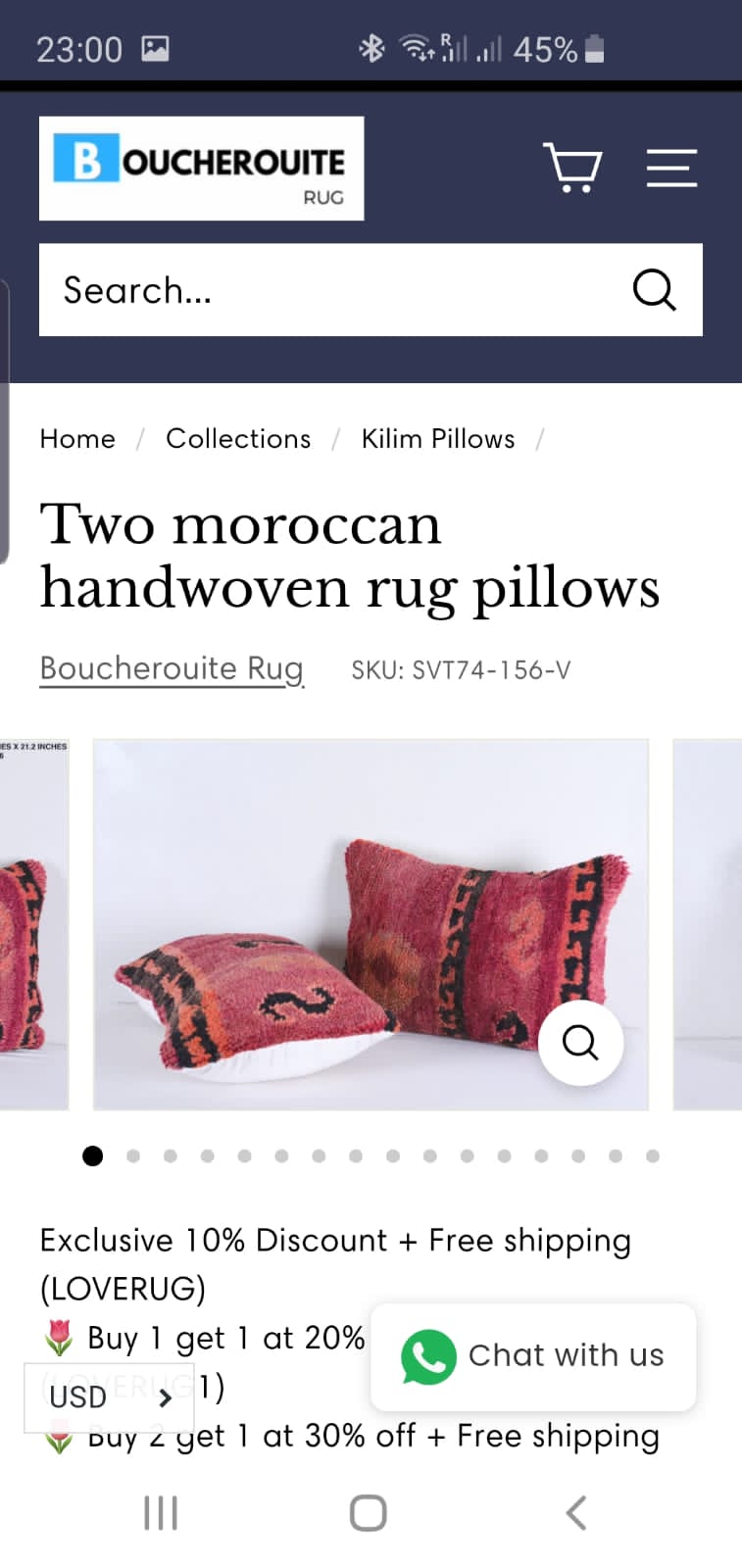The image size is (742, 1568).
Task: Go back with Android back arrow
Action: click(x=576, y=1513)
